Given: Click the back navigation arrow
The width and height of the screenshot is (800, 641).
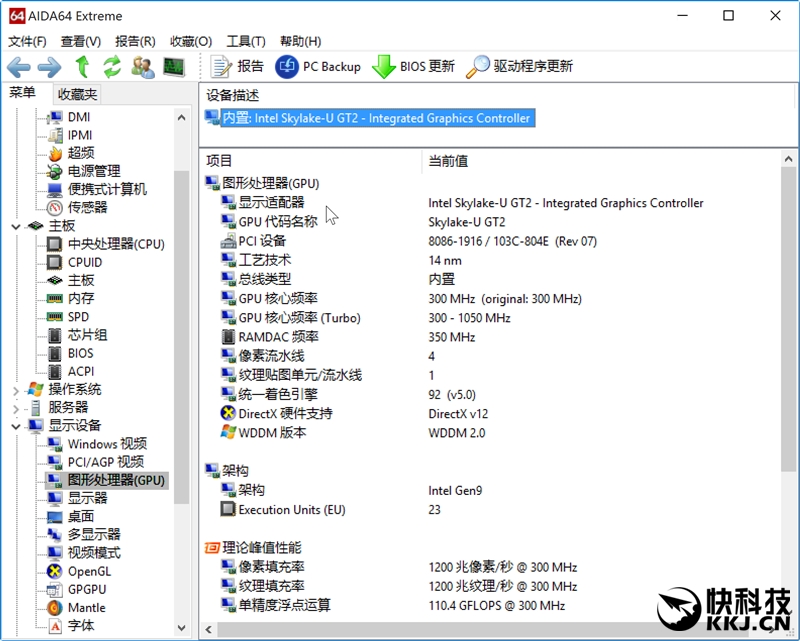Looking at the screenshot, I should (16, 66).
